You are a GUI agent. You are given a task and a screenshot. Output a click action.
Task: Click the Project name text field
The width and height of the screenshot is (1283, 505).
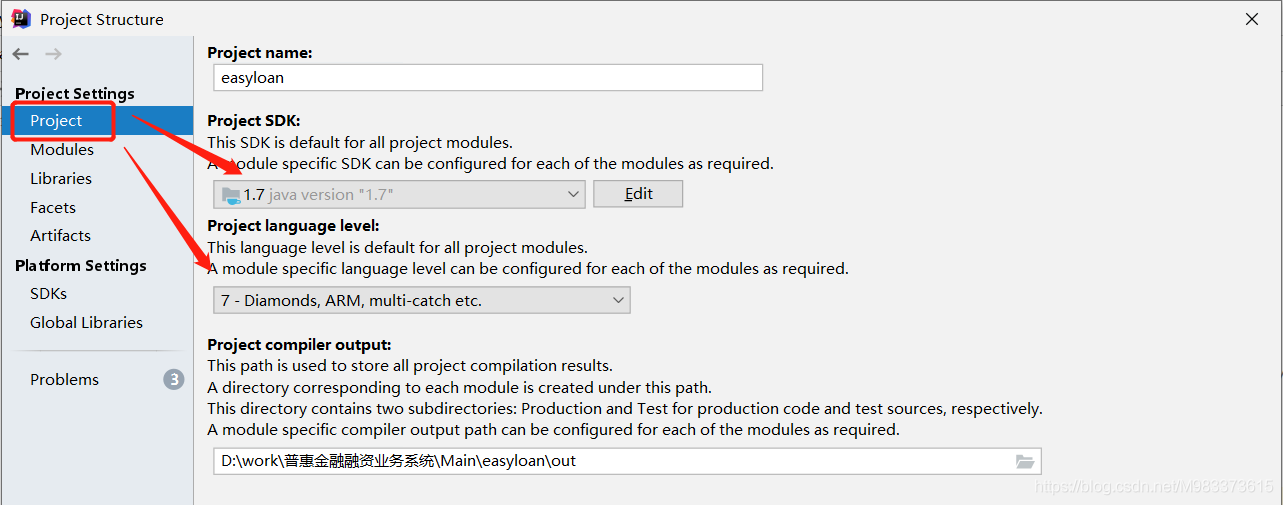pos(488,78)
